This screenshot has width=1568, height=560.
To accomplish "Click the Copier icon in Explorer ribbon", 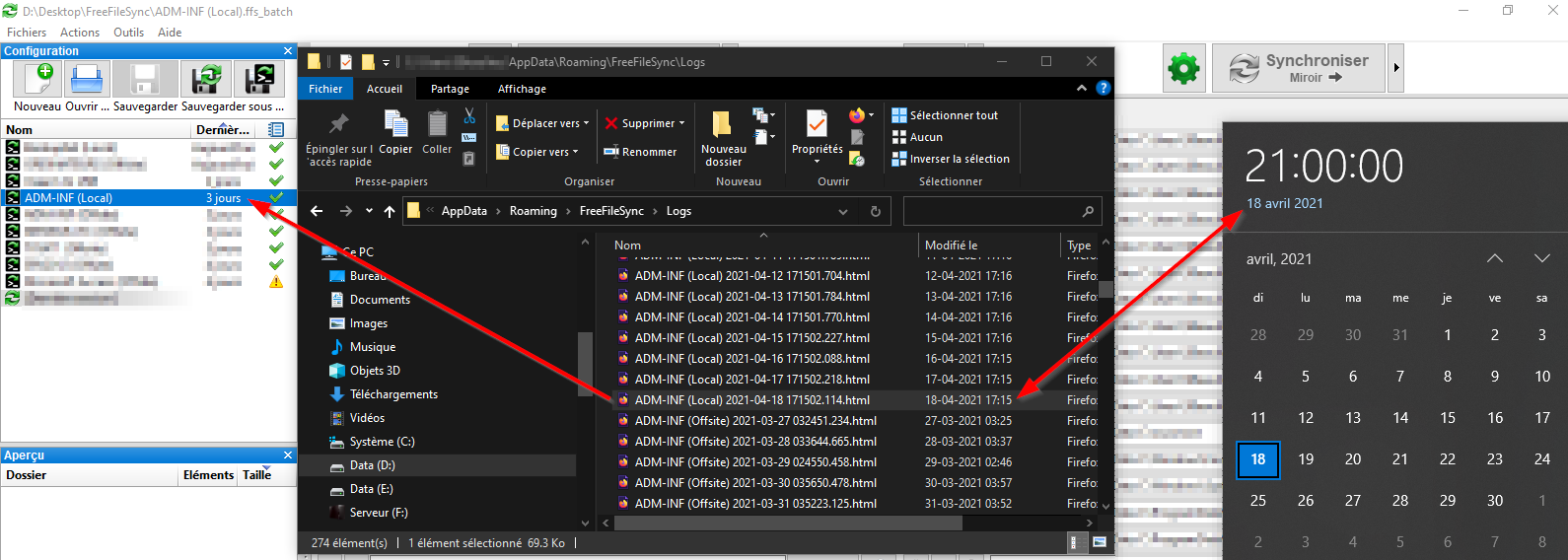I will (x=395, y=123).
